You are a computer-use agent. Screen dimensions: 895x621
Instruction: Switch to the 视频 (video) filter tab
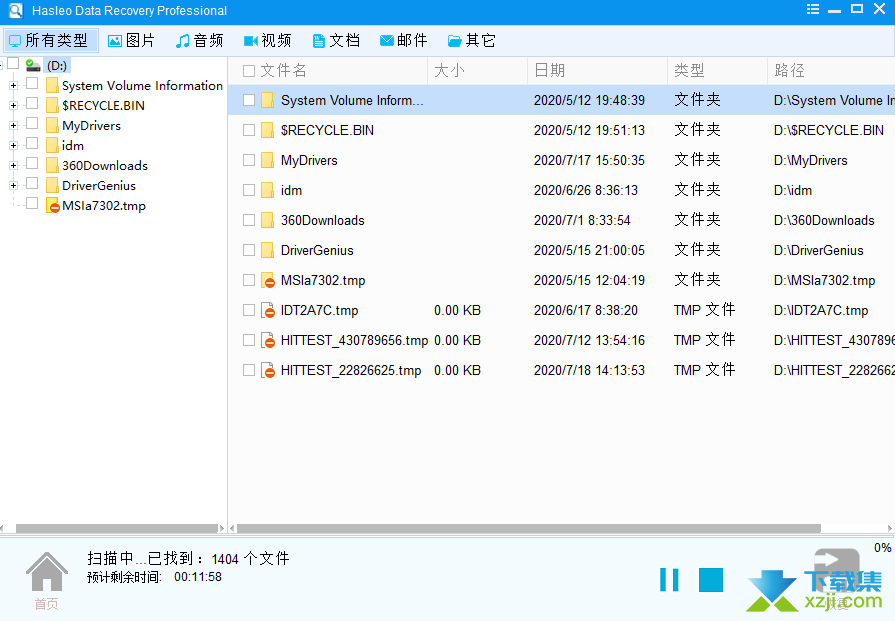267,41
